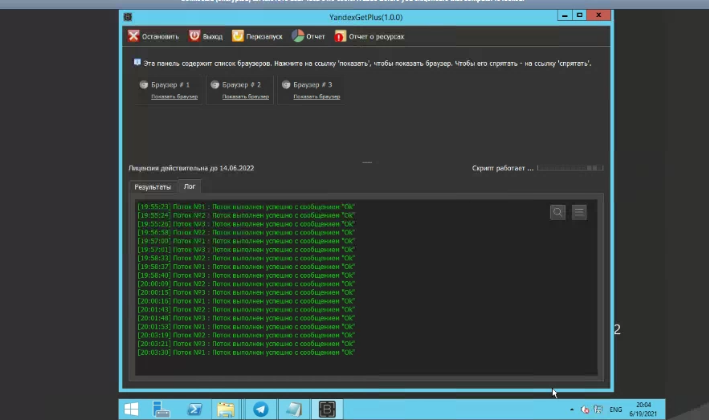Click the Браузер # 2 label
Image resolution: width=709 pixels, height=420 pixels.
tap(241, 85)
